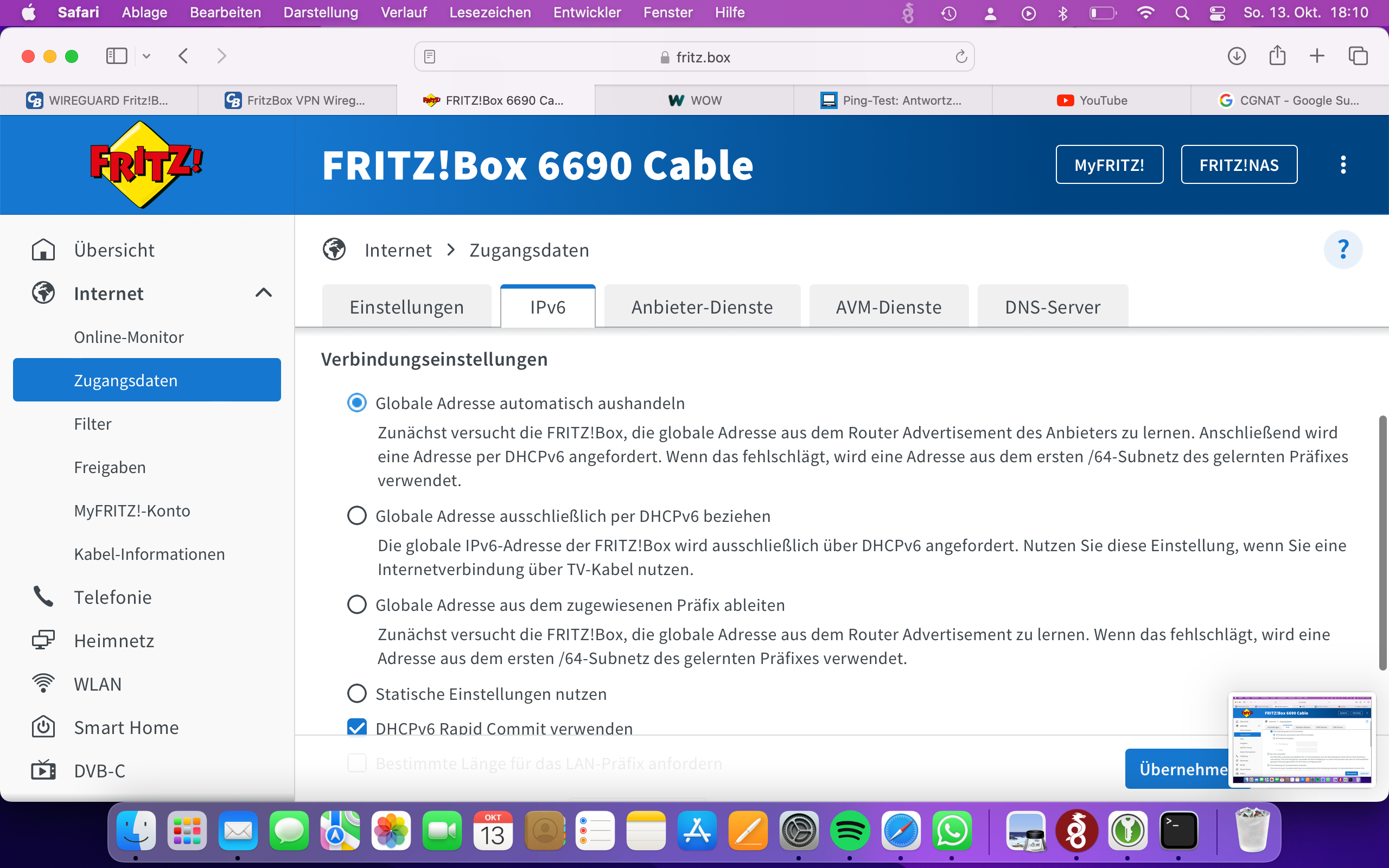Image resolution: width=1389 pixels, height=868 pixels.
Task: Click the MyFRITZ! button
Action: (1109, 165)
